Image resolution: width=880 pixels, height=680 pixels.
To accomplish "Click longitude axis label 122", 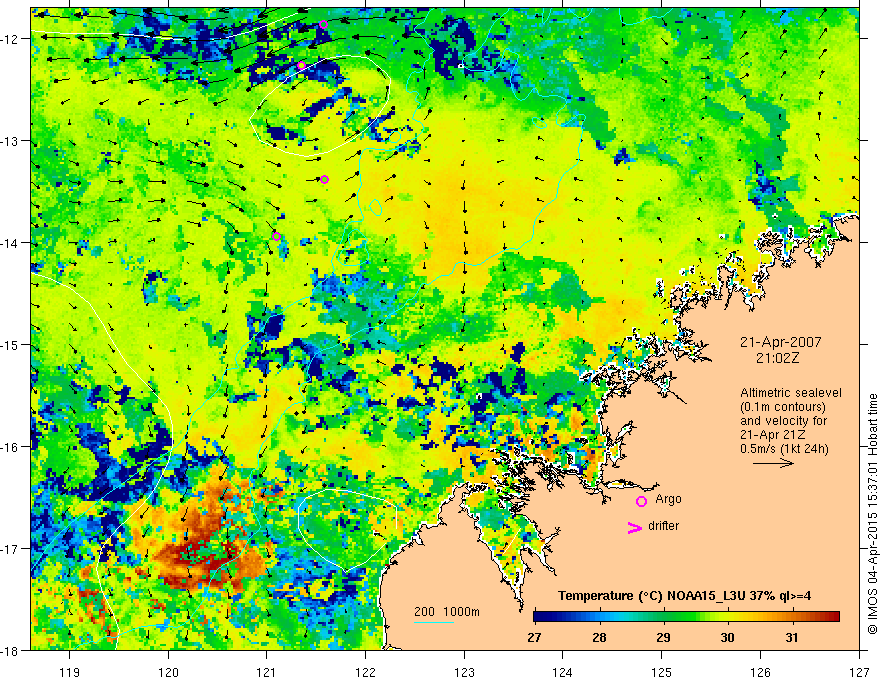I will pyautogui.click(x=365, y=672).
